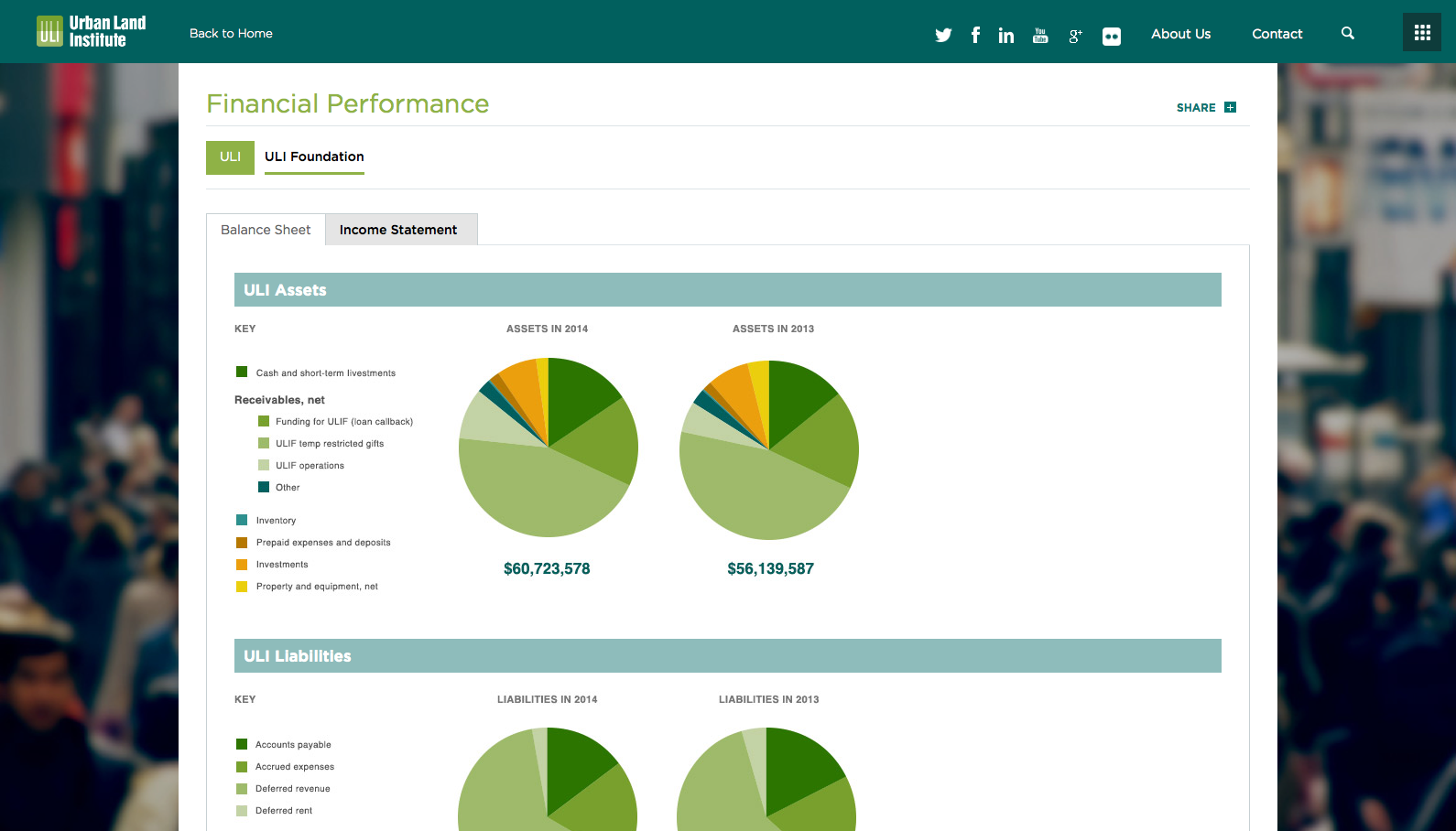Open the Flickr social icon

coord(1112,36)
